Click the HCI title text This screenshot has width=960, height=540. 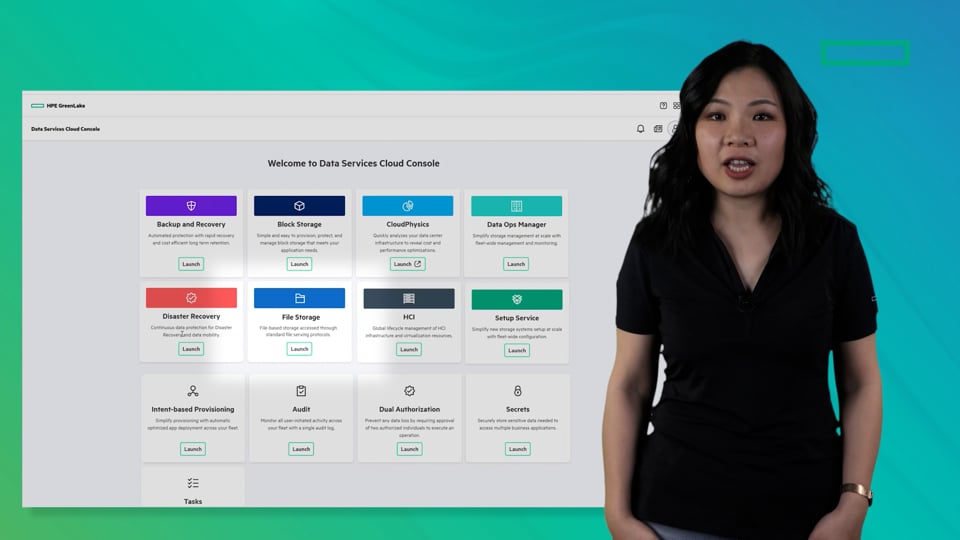409,317
